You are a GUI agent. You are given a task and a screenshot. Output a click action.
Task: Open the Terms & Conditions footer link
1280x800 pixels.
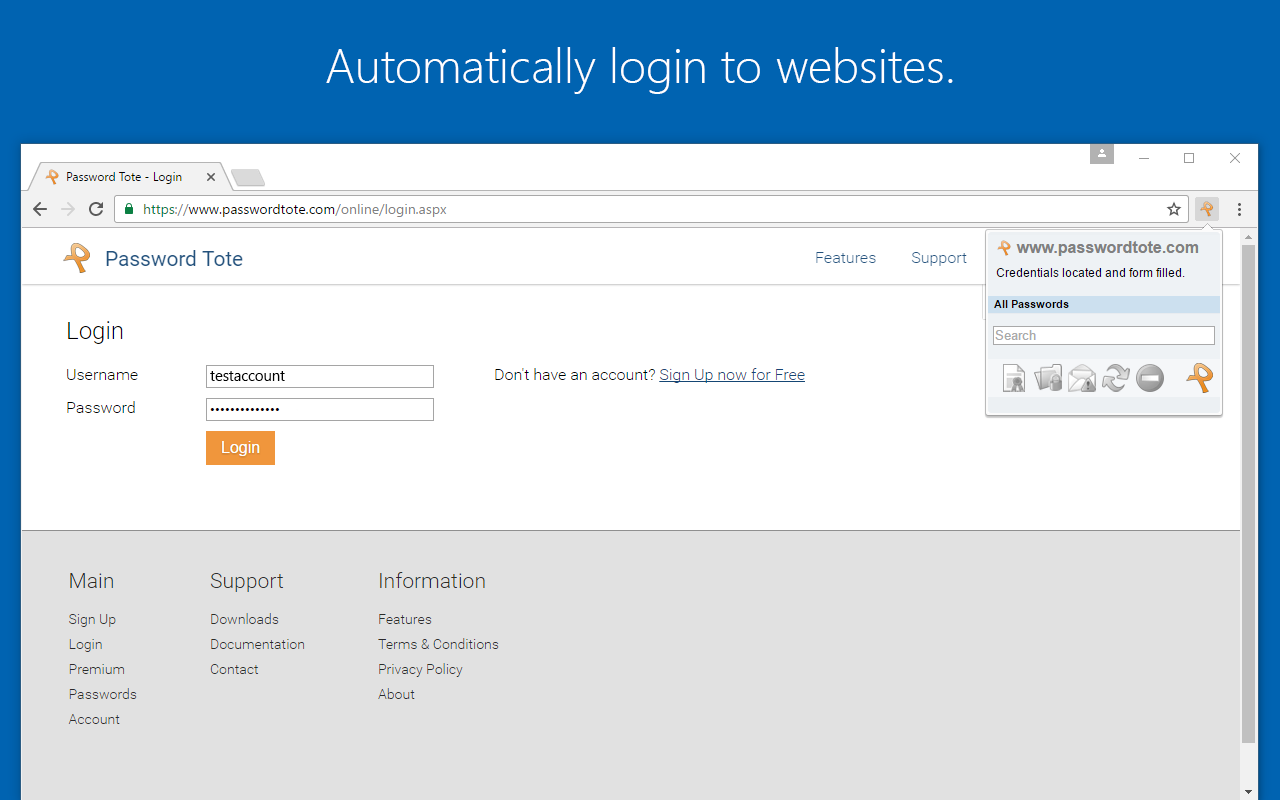coord(438,644)
